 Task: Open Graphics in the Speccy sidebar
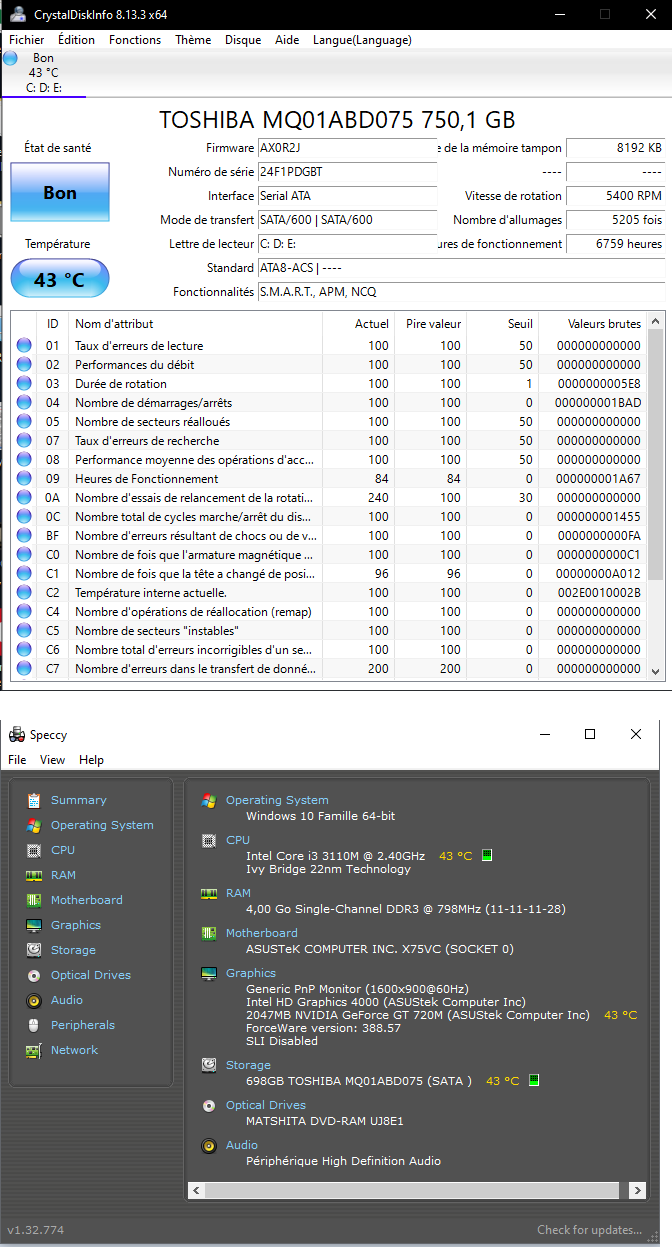pyautogui.click(x=76, y=925)
